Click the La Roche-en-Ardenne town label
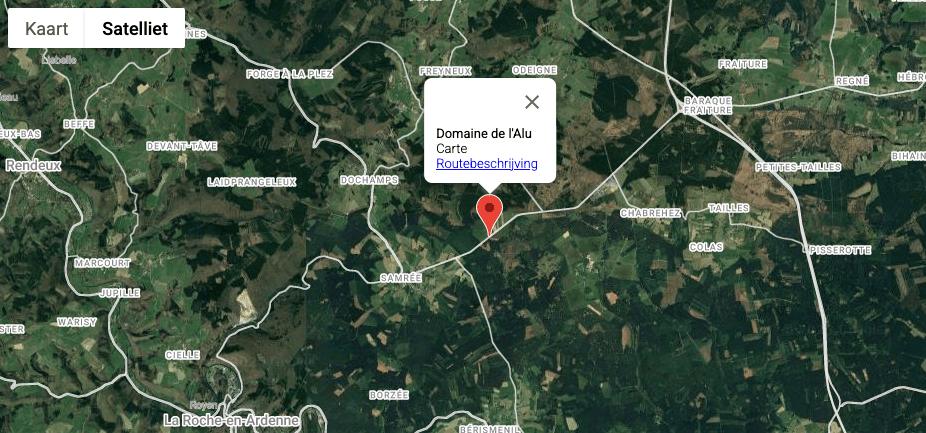The image size is (926, 433). (232, 421)
